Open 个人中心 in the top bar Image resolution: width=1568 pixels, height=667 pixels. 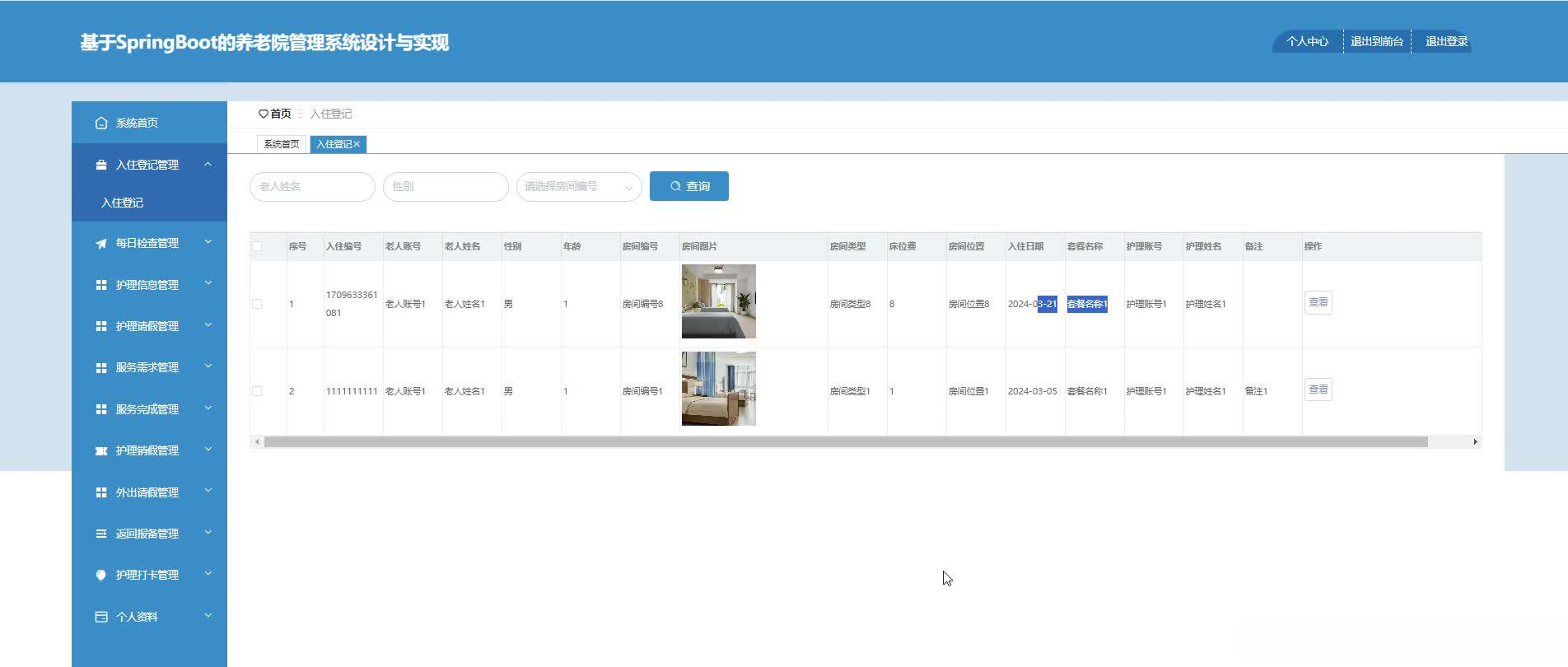(1307, 41)
